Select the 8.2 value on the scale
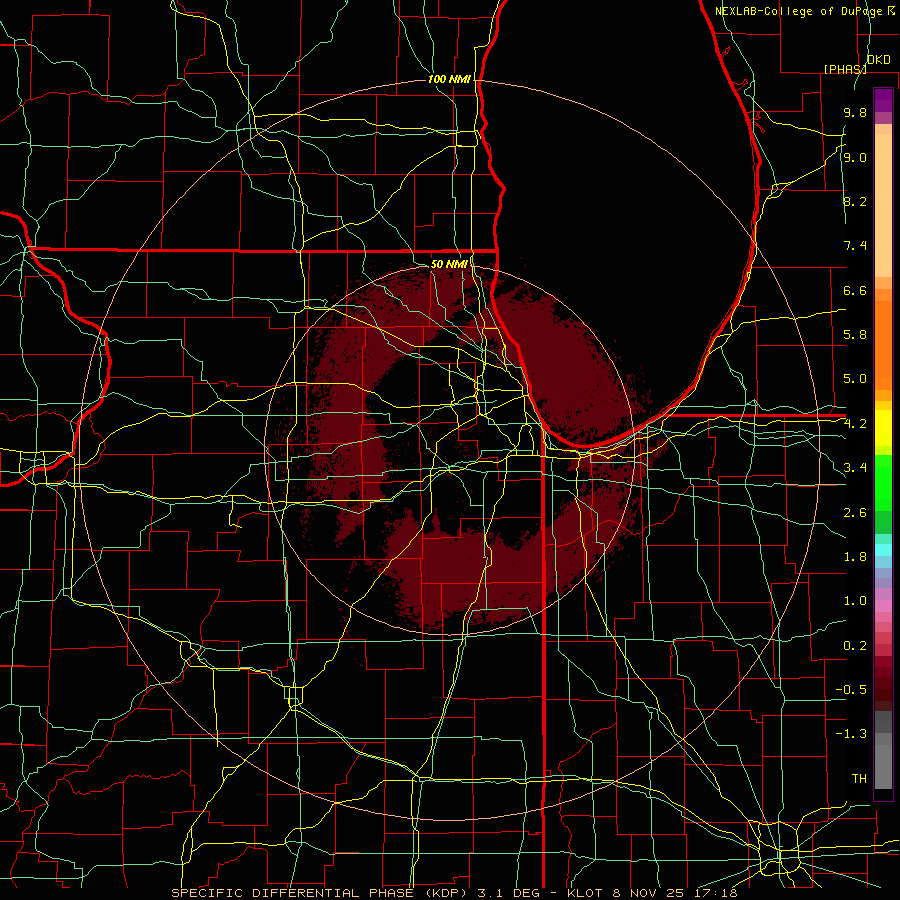 (855, 201)
